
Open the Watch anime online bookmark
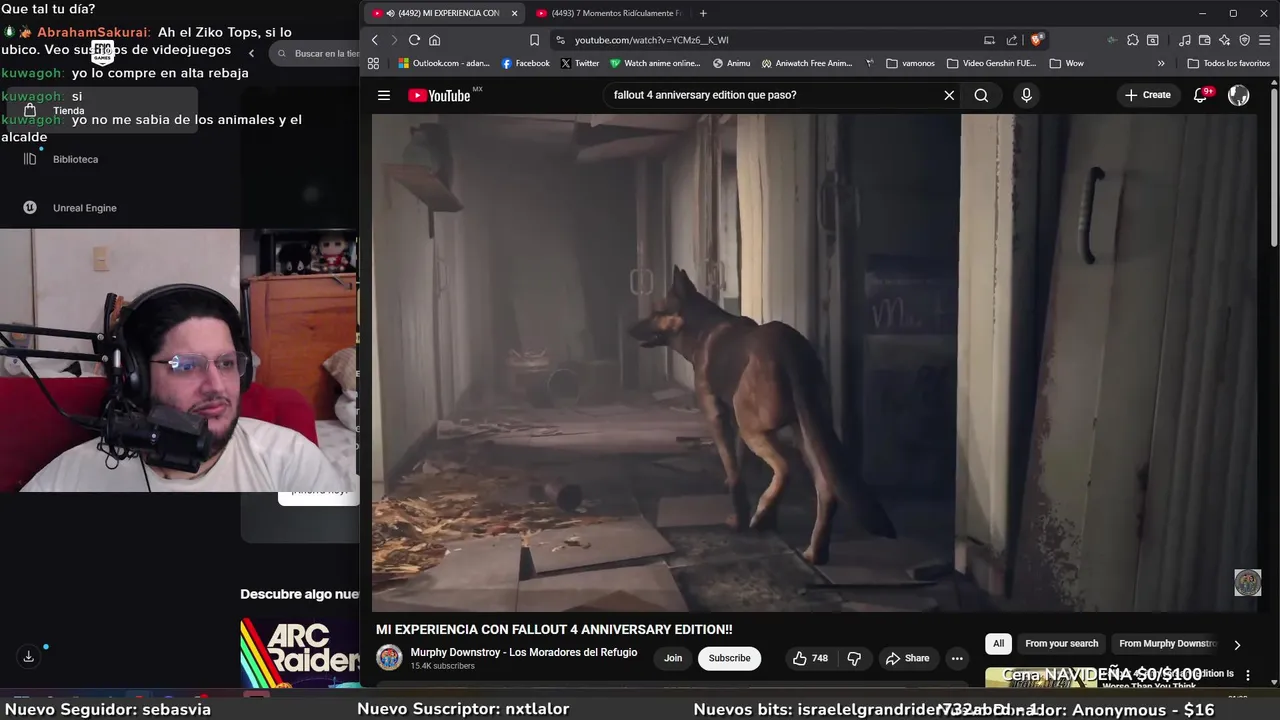click(x=656, y=63)
